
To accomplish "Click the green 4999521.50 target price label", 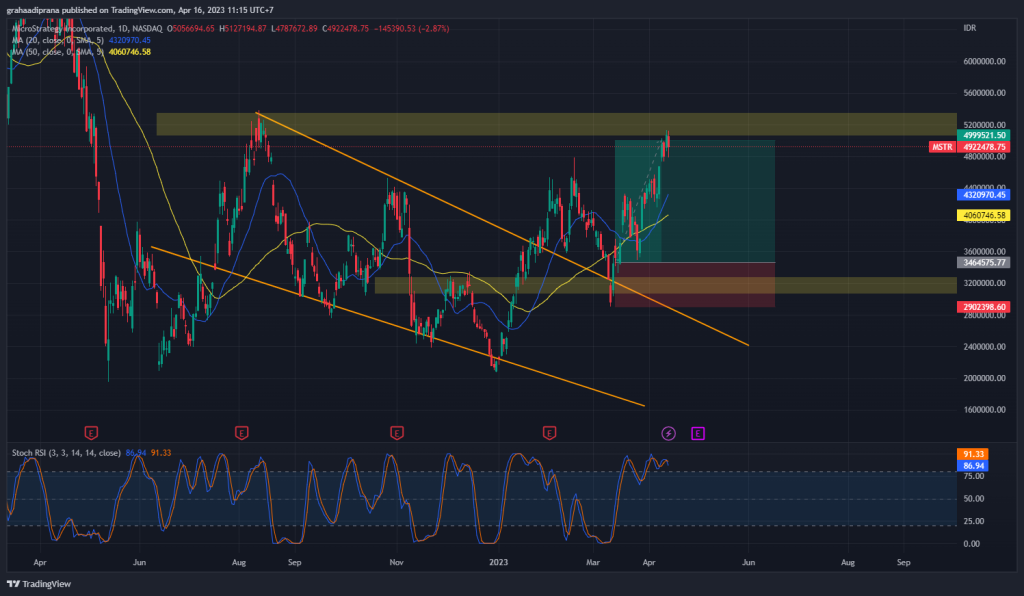I will point(984,135).
